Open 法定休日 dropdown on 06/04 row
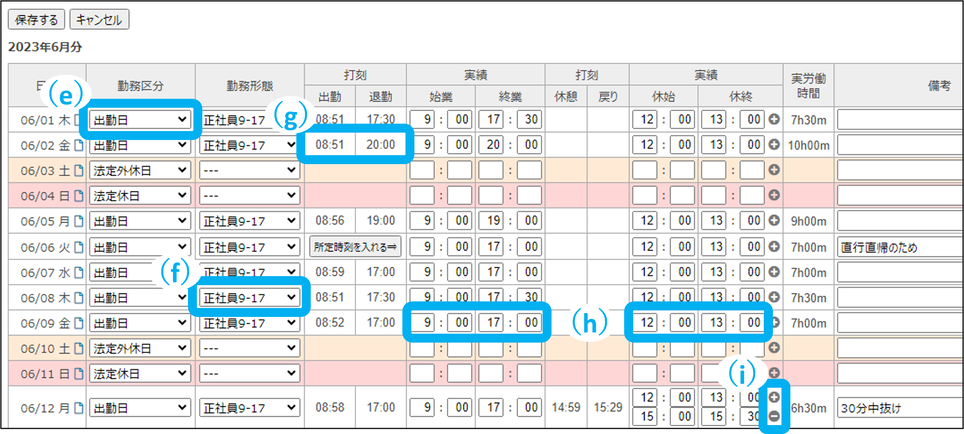 [140, 196]
